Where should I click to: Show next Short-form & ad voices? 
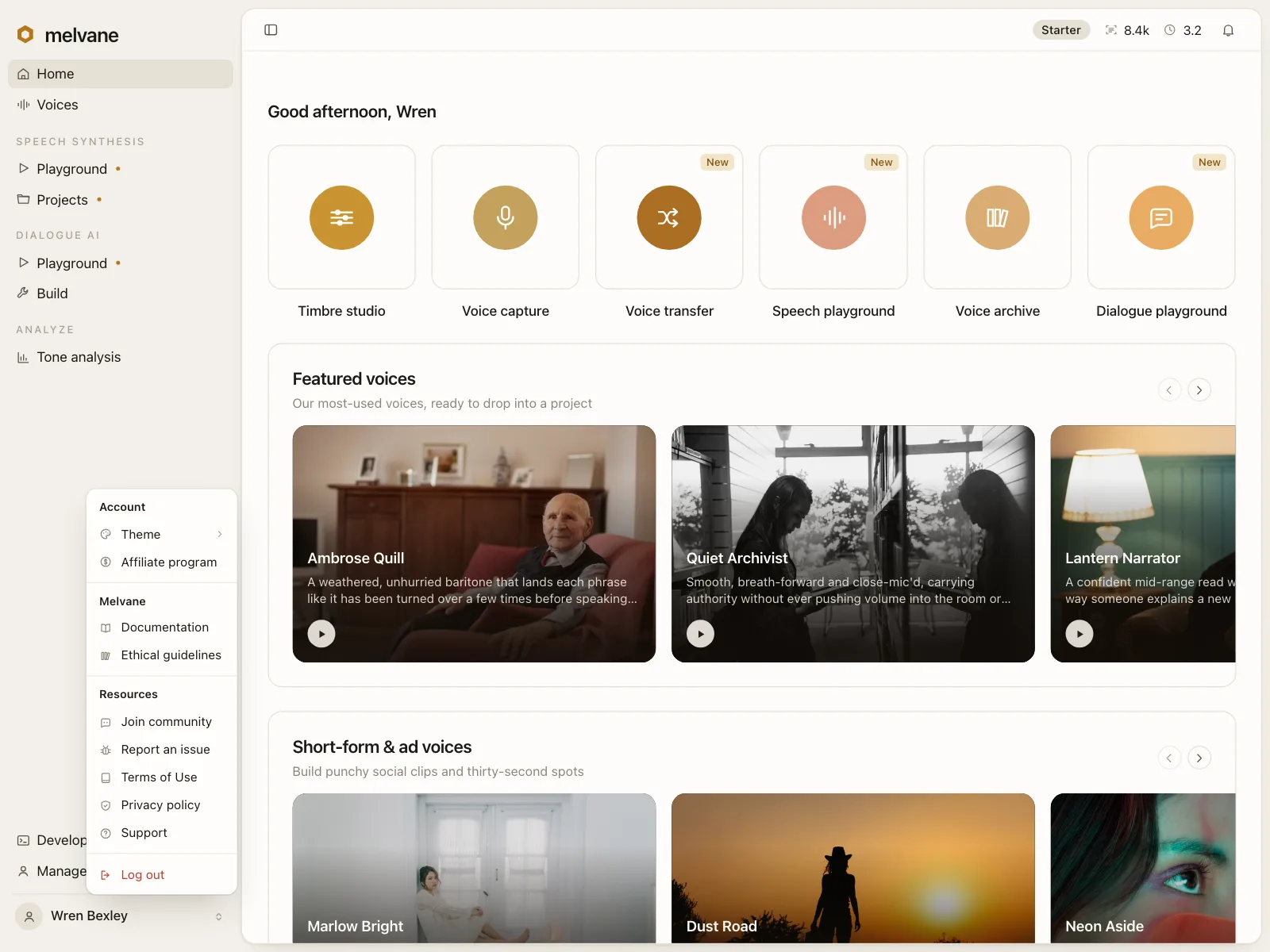[x=1199, y=758]
